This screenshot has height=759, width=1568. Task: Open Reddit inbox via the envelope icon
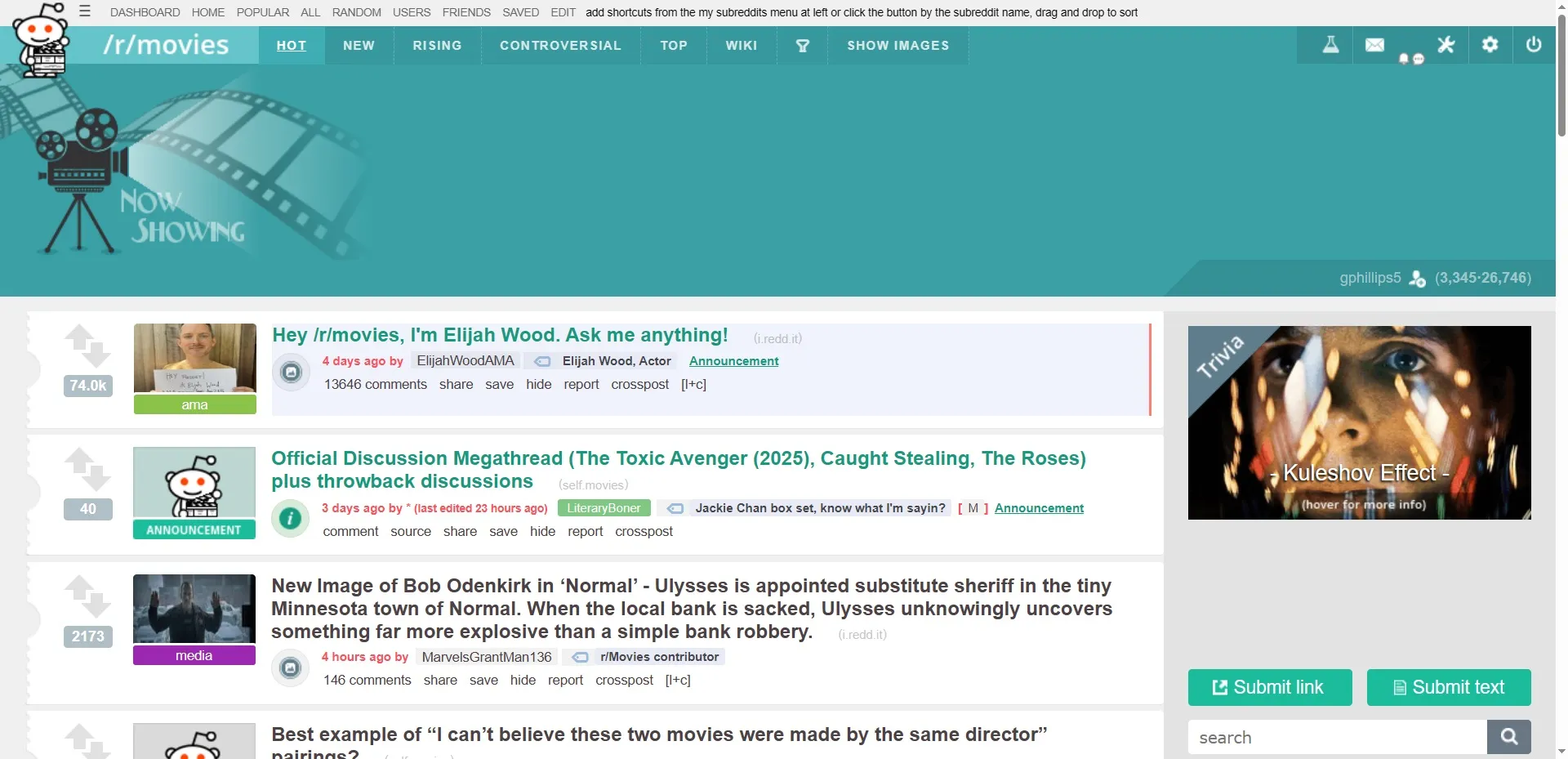(x=1375, y=44)
